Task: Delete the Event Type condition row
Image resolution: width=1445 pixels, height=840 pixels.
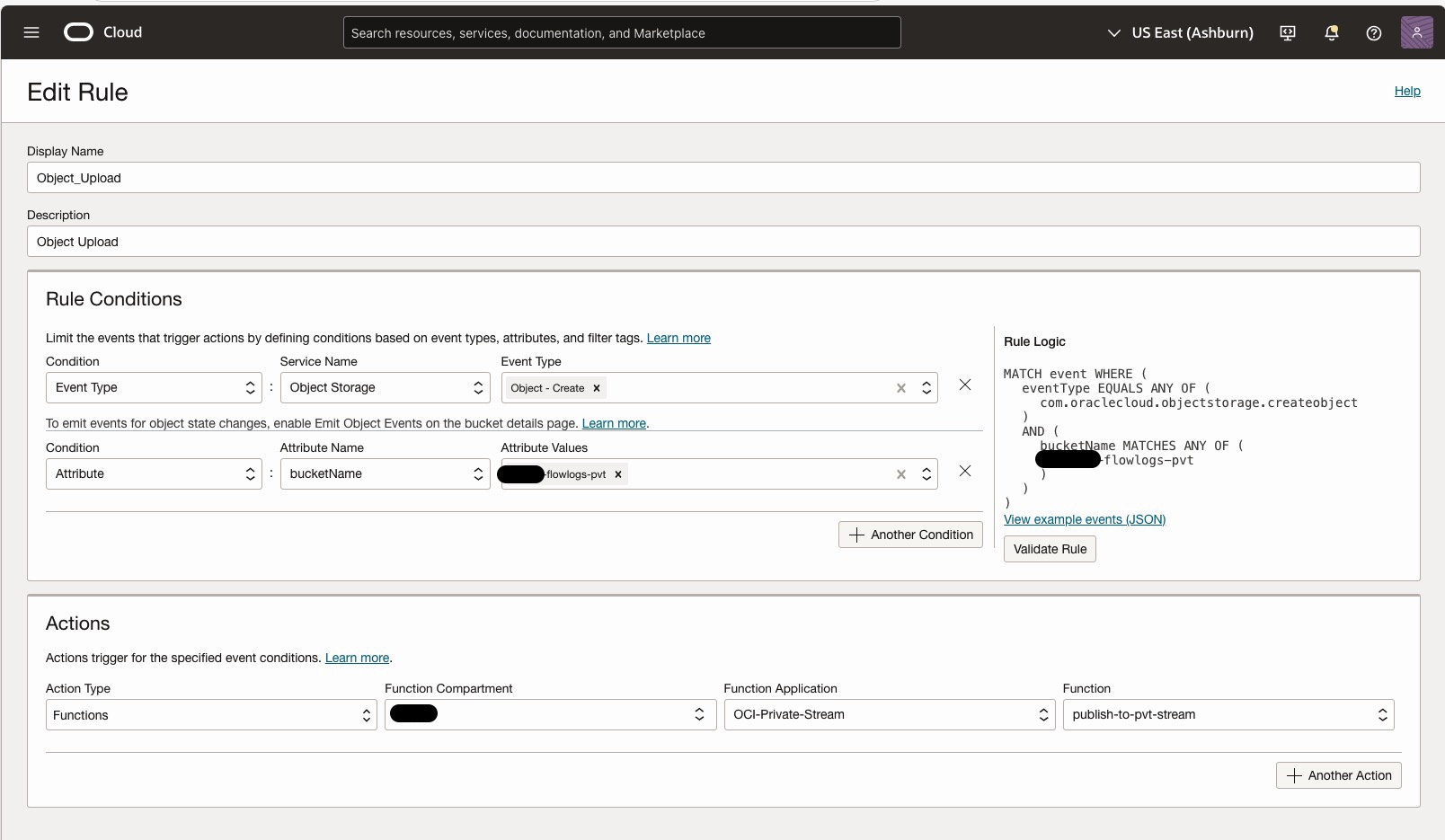Action: click(965, 385)
